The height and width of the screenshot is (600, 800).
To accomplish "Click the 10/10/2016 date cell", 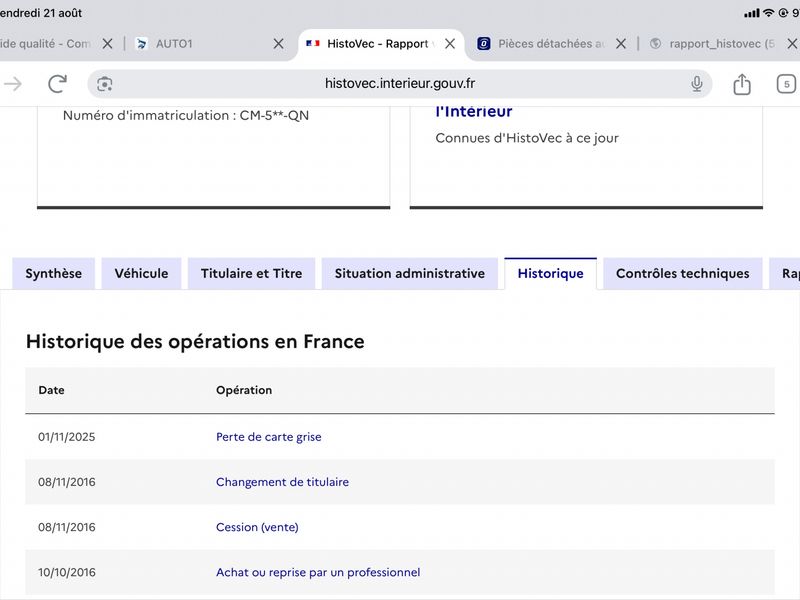I will coord(66,572).
